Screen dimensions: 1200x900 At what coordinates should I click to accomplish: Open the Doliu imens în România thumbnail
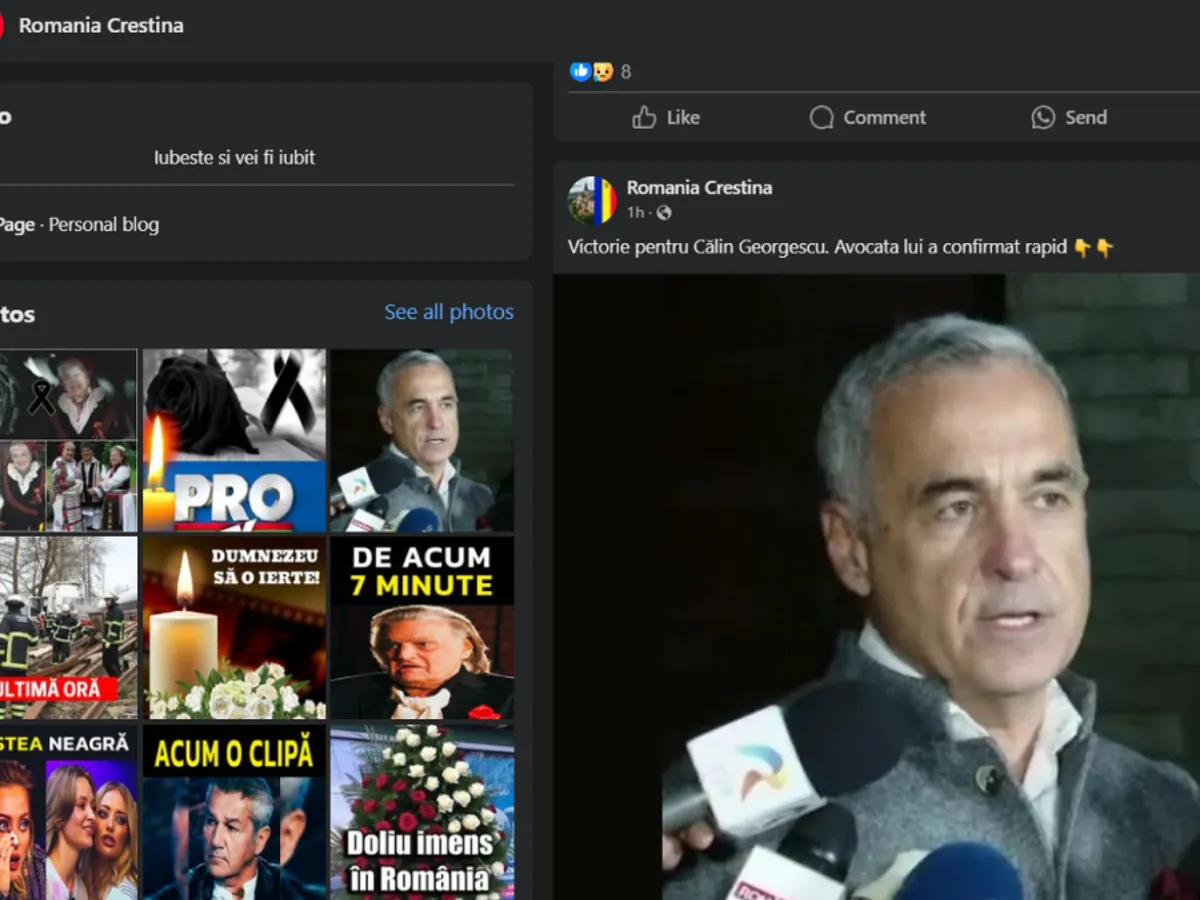pyautogui.click(x=422, y=812)
